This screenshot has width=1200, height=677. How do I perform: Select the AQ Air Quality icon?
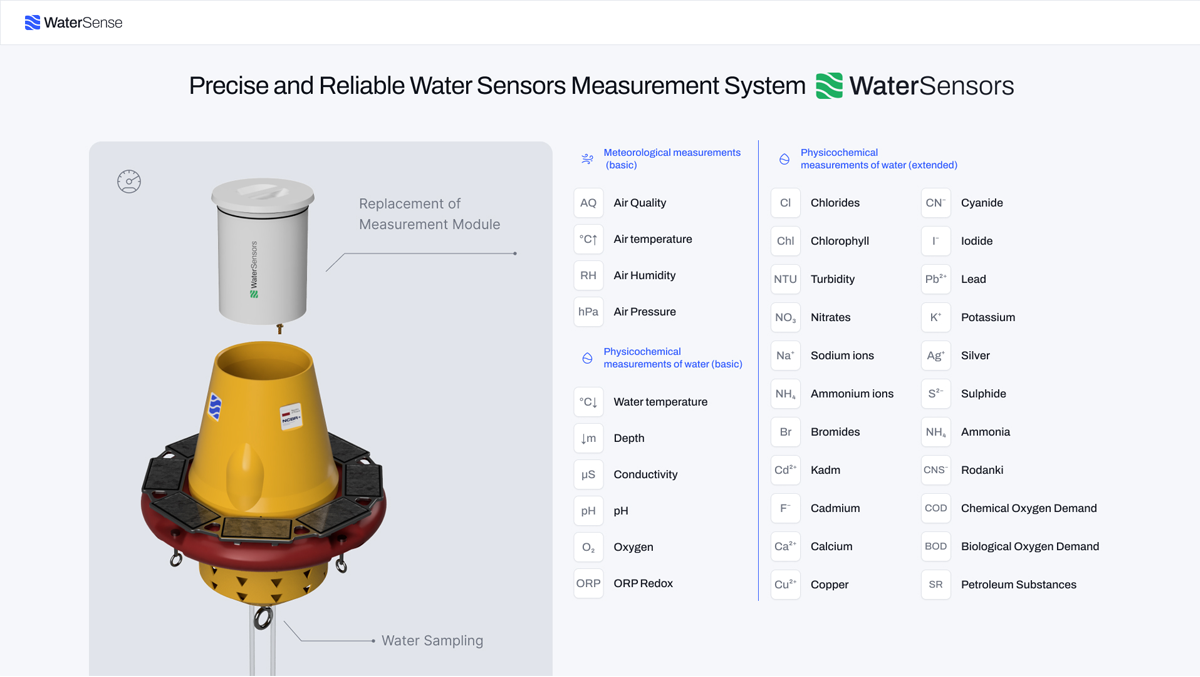(x=588, y=203)
